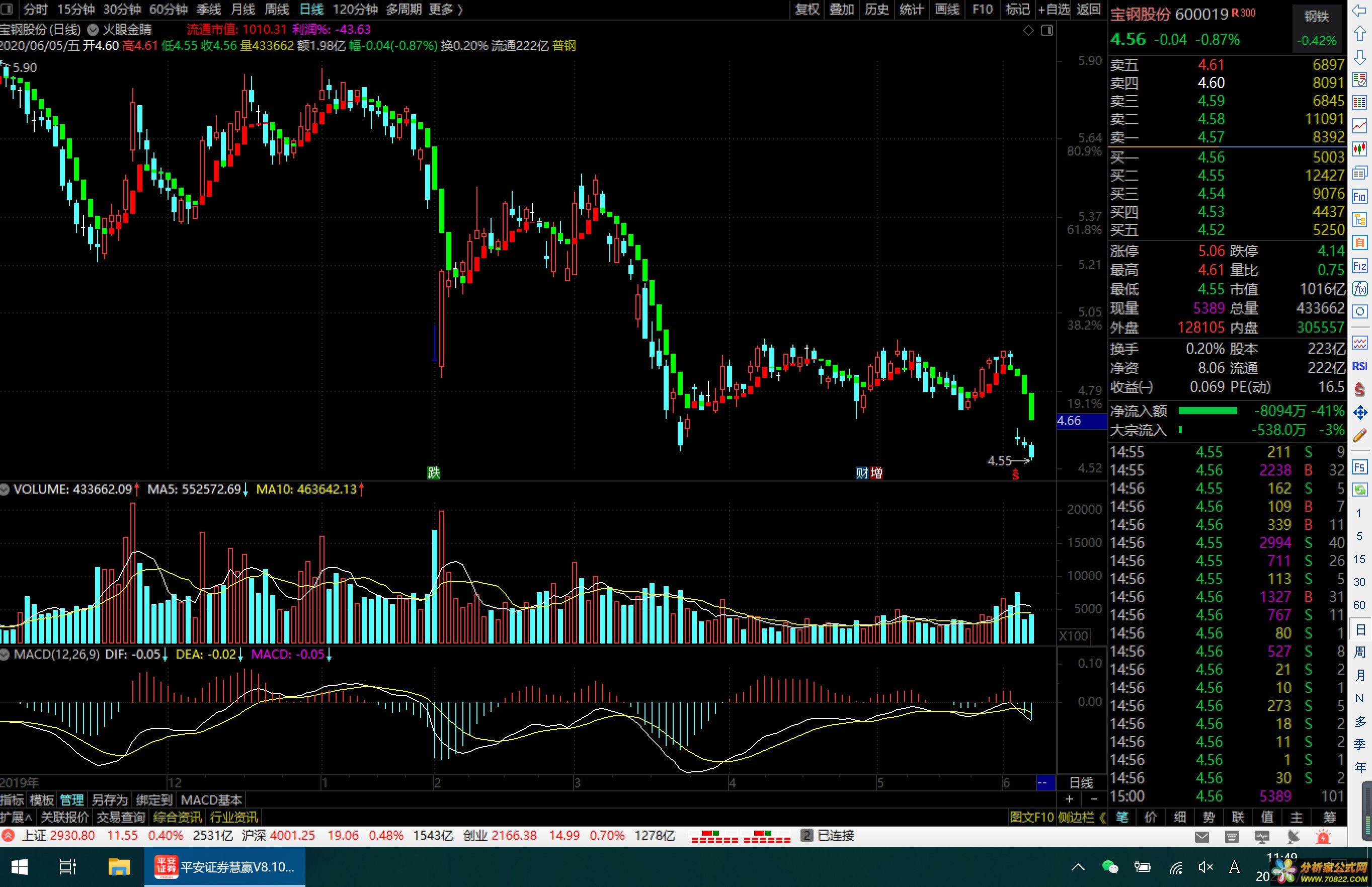Screen dimensions: 1372x887
Task: Open the F10 company info sidebar icon
Action: coord(1359,196)
